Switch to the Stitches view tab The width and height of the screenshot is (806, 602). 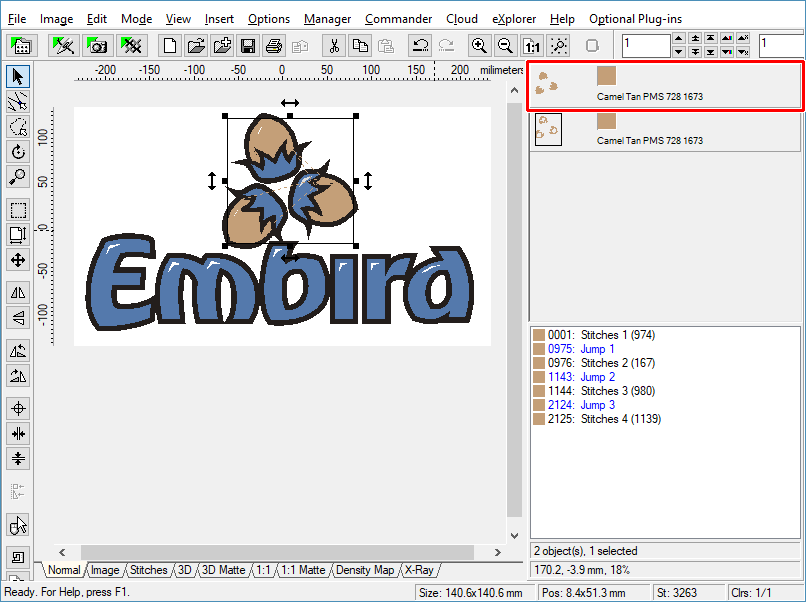click(149, 570)
